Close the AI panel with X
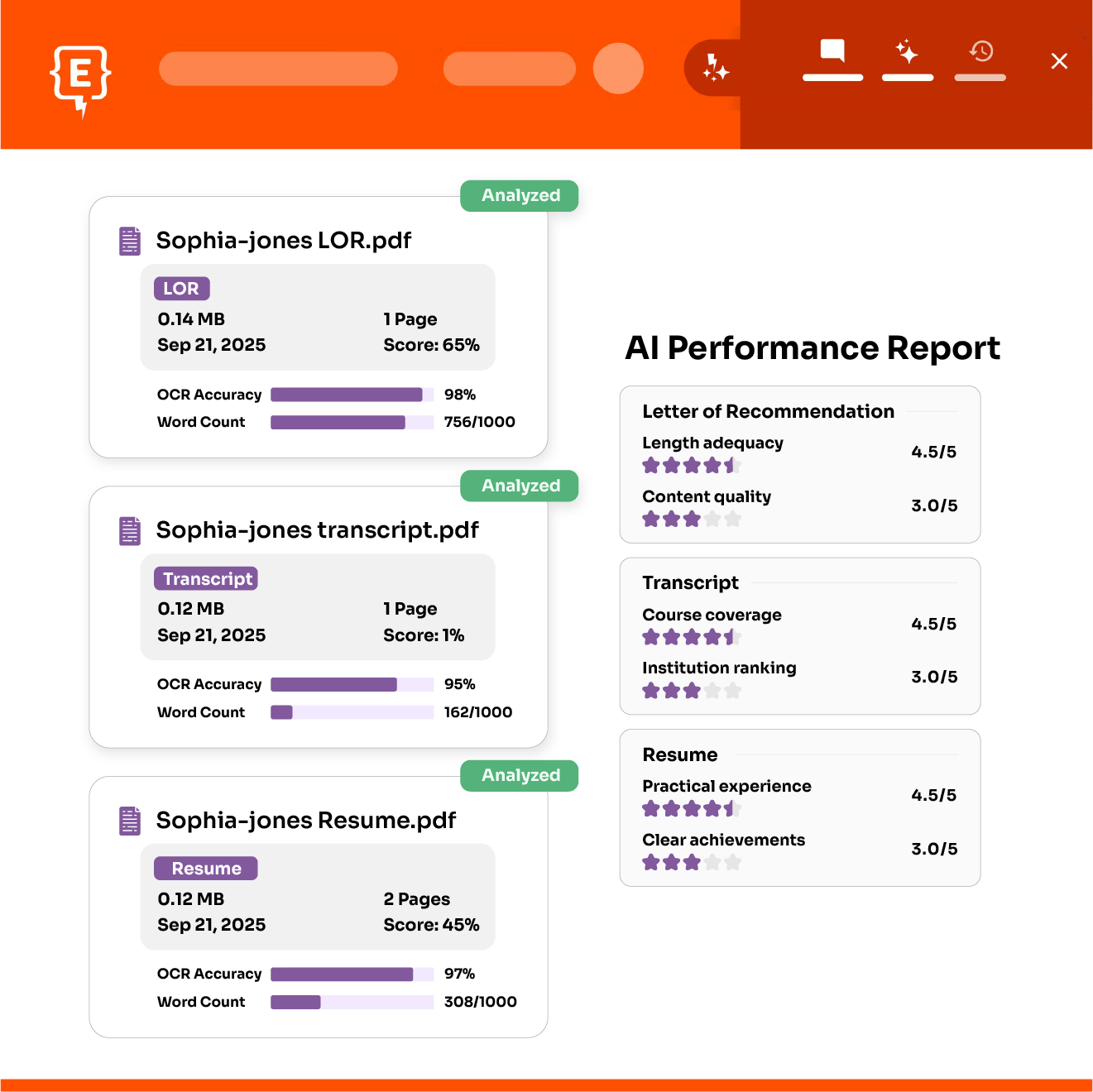The width and height of the screenshot is (1093, 1092). coord(1059,61)
